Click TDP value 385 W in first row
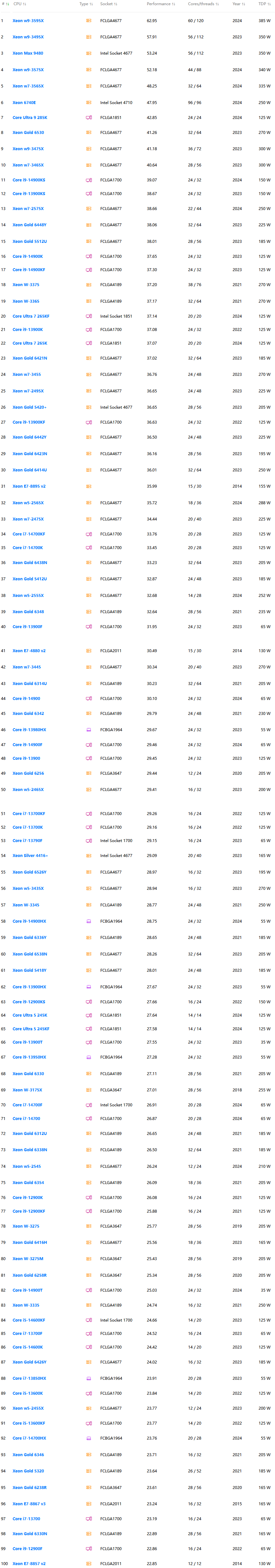 pos(265,21)
